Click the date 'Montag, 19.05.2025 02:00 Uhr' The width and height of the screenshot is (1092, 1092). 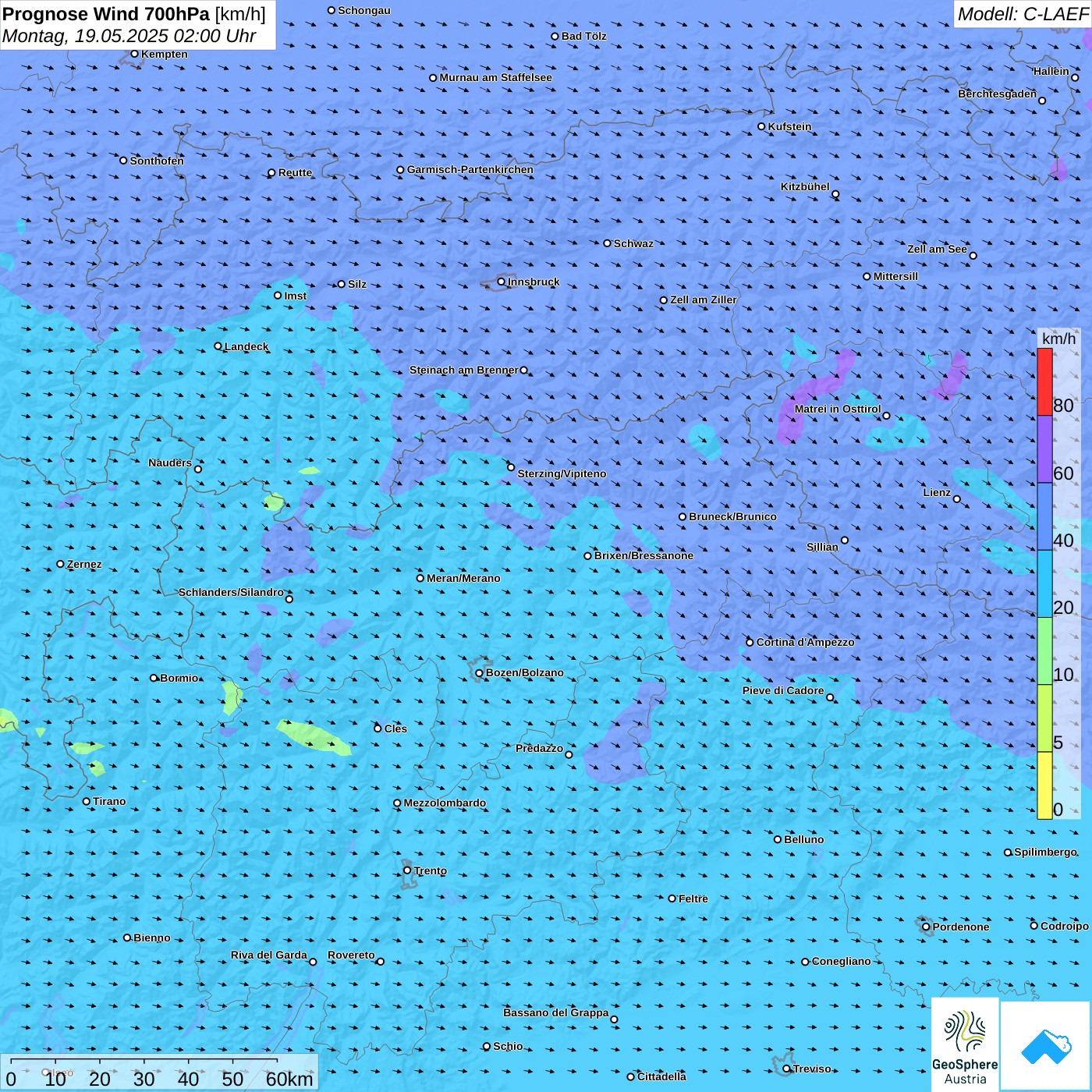point(129,36)
